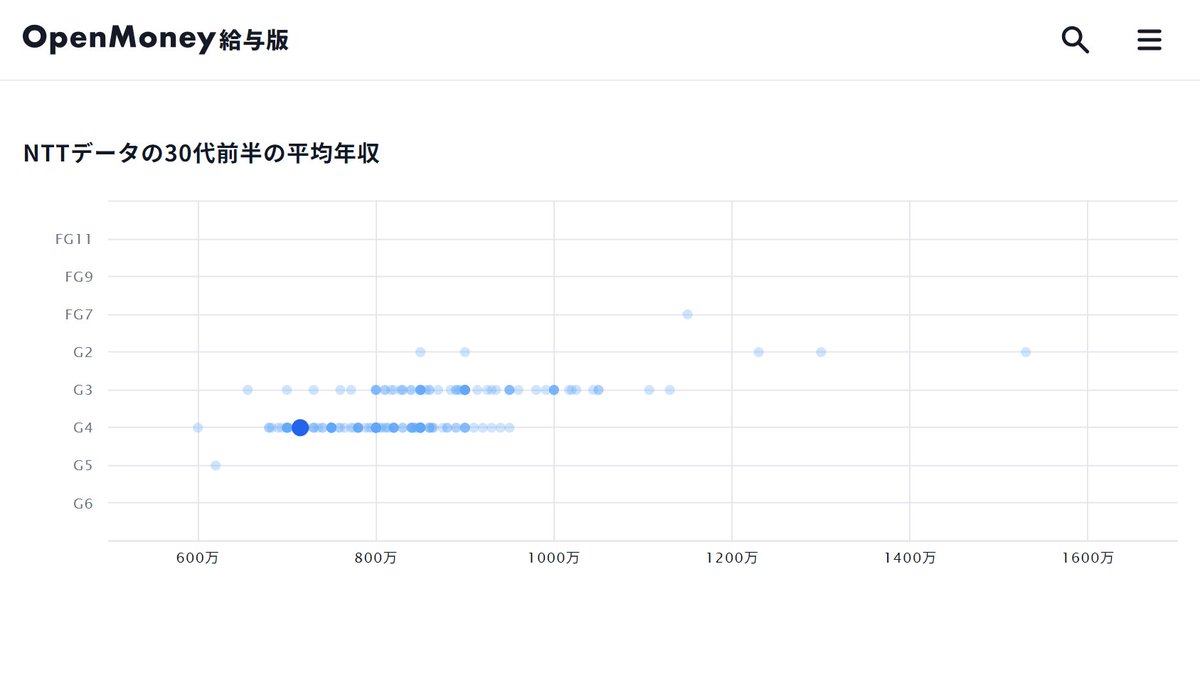Select the G3 y-axis label
The image size is (1200, 675).
(83, 390)
